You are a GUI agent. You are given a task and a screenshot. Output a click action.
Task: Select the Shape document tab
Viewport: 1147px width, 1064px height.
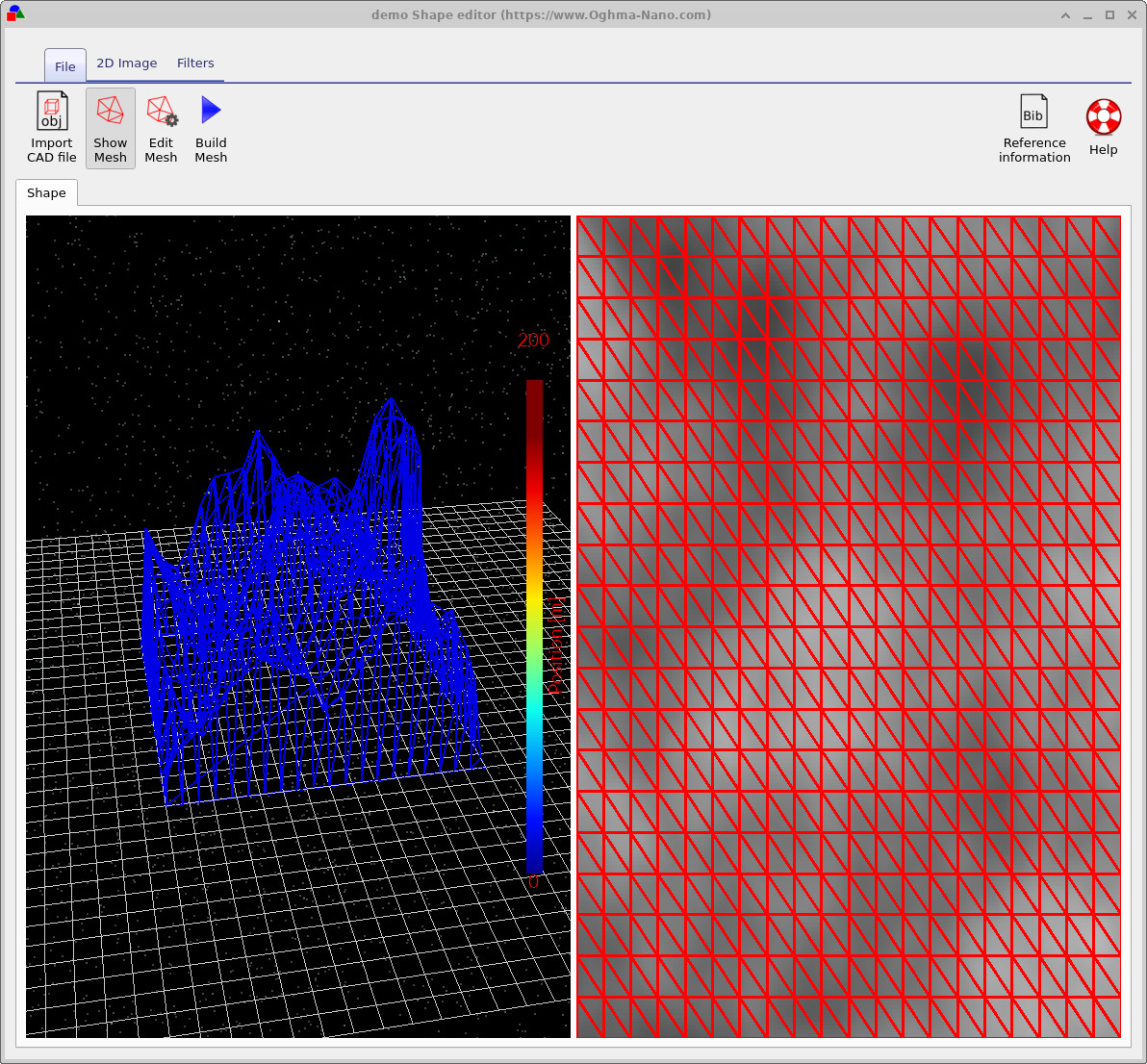(46, 192)
